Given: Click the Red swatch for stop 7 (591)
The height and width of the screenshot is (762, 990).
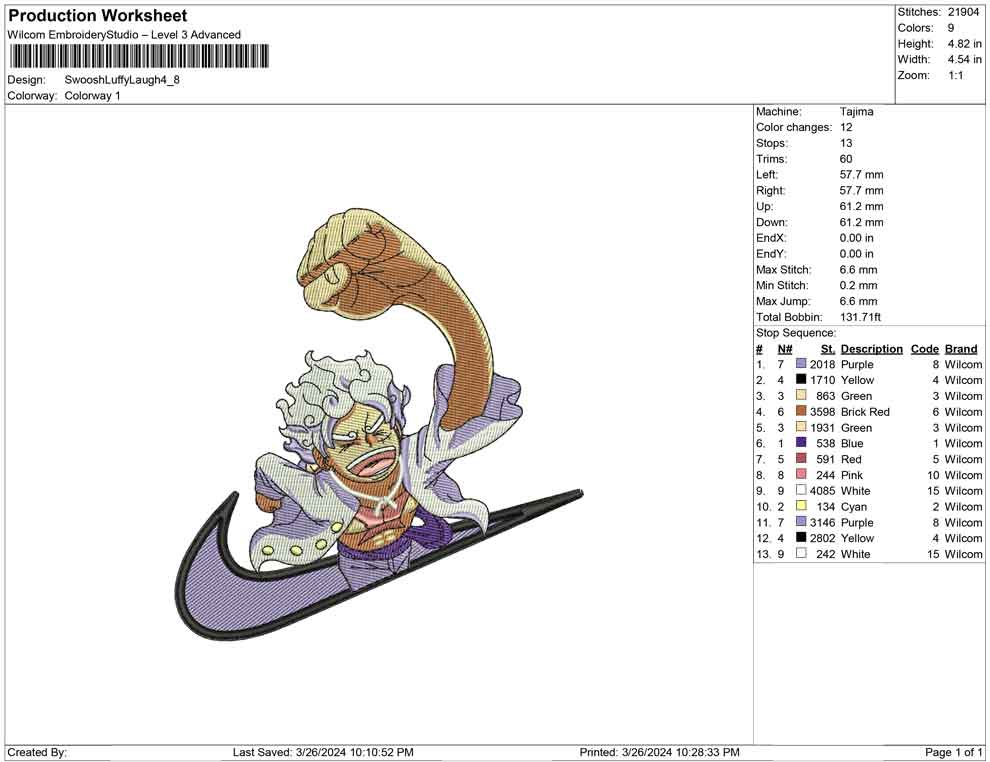Looking at the screenshot, I should coord(801,458).
